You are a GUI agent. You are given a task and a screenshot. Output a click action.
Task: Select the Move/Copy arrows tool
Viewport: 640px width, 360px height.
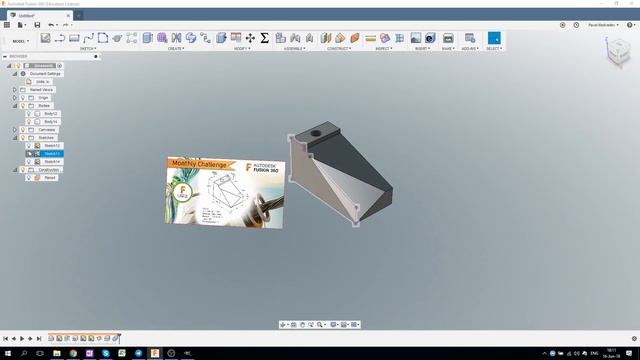[x=250, y=38]
